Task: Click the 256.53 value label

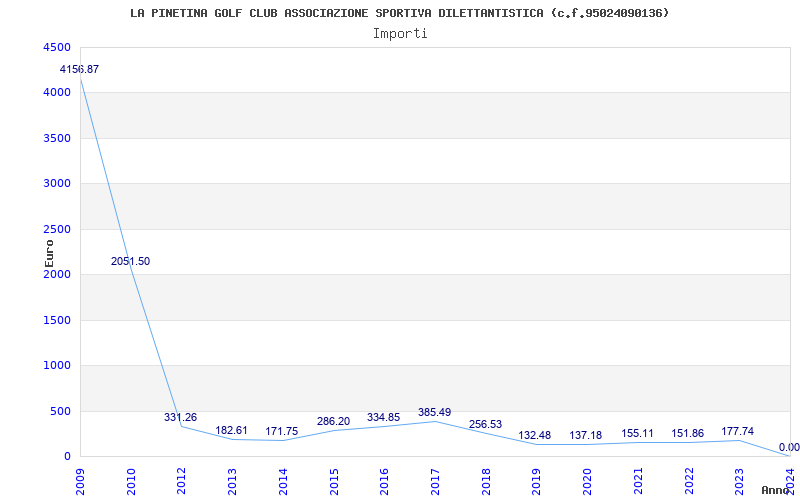Action: (x=485, y=424)
